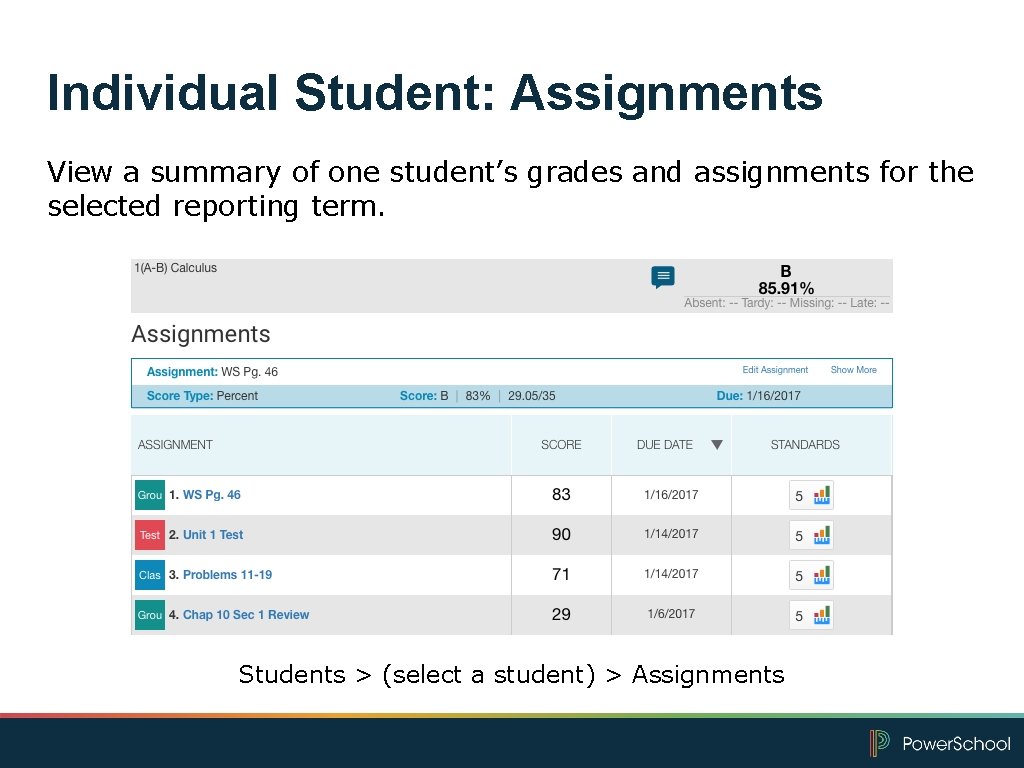Click the Assignment: WS Pg. 46 detail title

click(x=212, y=372)
